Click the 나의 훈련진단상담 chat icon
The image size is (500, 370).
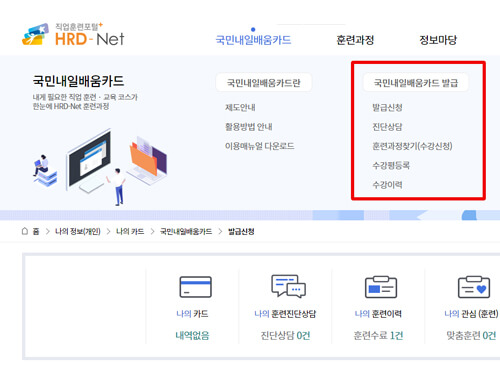point(288,286)
